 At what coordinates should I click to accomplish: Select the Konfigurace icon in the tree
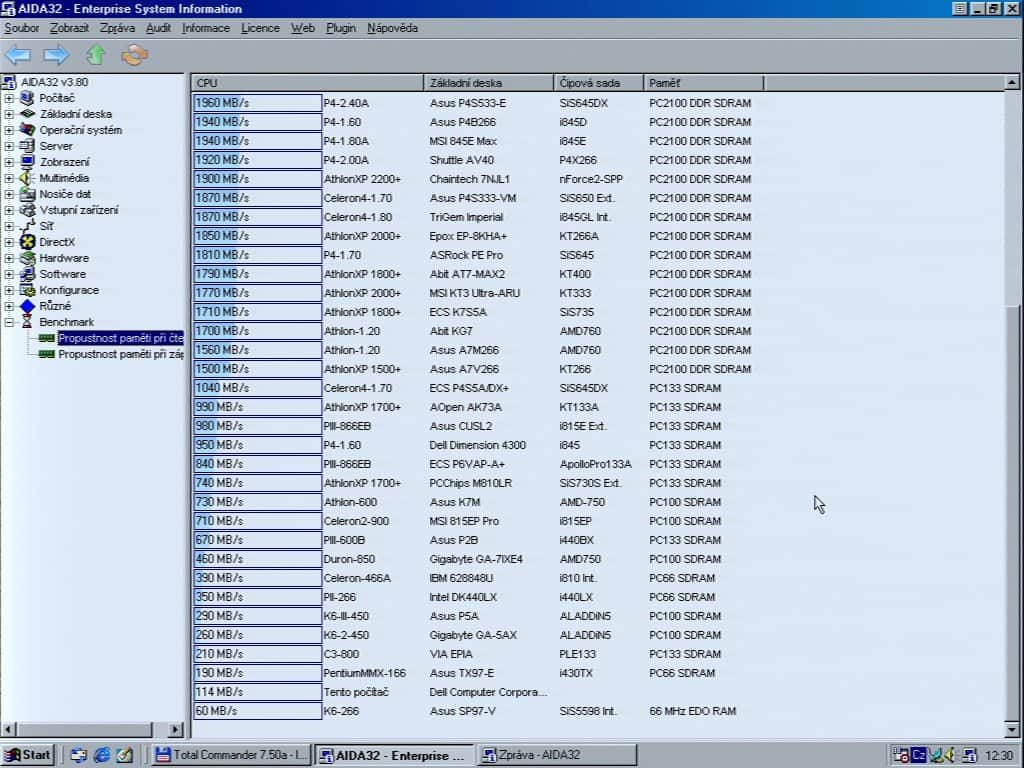[x=27, y=290]
